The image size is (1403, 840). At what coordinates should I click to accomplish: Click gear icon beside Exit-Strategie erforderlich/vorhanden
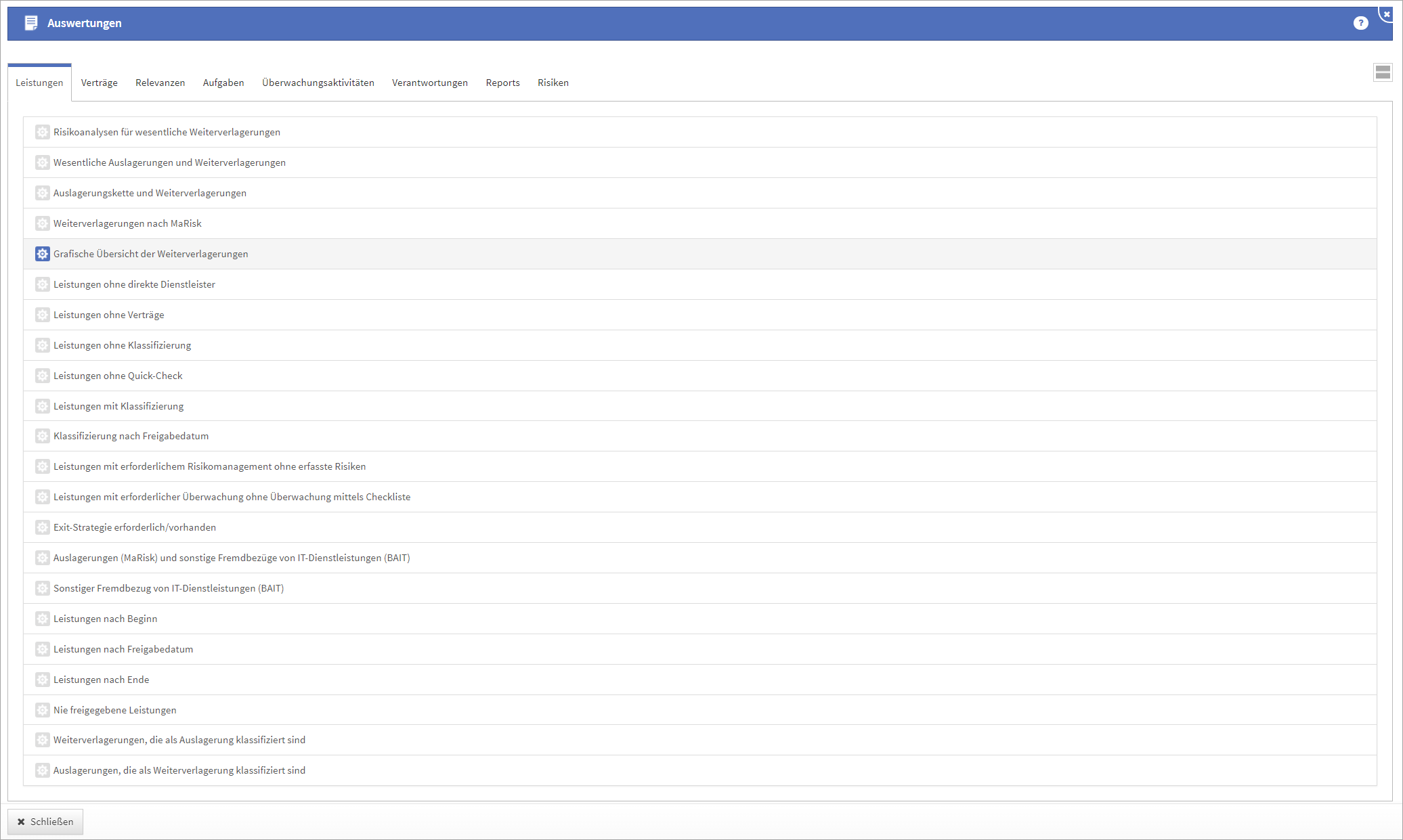[42, 527]
